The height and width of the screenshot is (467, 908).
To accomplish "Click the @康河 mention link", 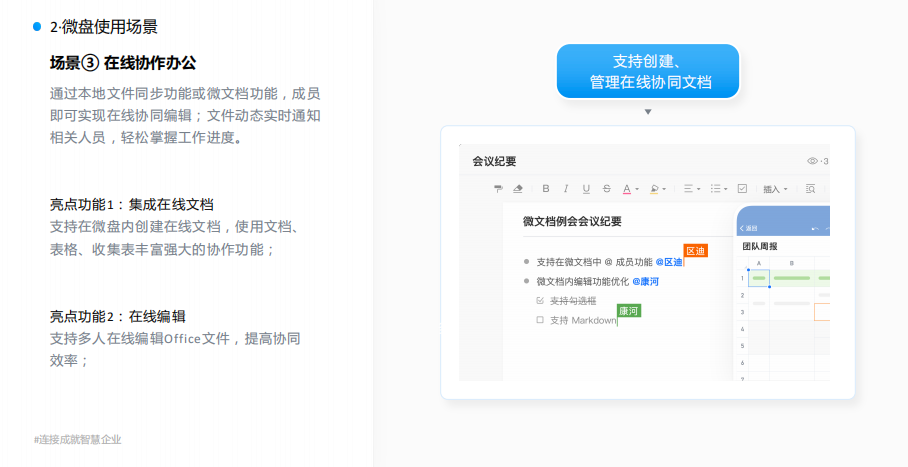I will coord(645,281).
